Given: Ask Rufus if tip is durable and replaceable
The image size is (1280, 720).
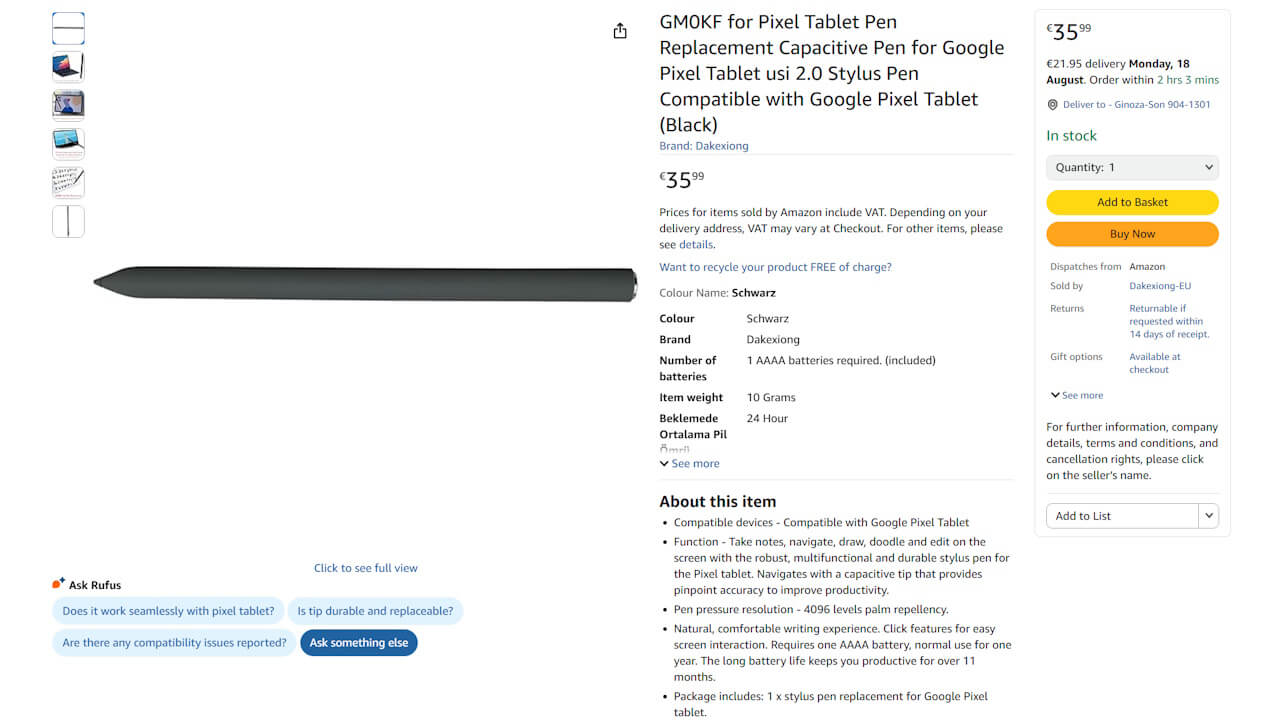Looking at the screenshot, I should (375, 611).
